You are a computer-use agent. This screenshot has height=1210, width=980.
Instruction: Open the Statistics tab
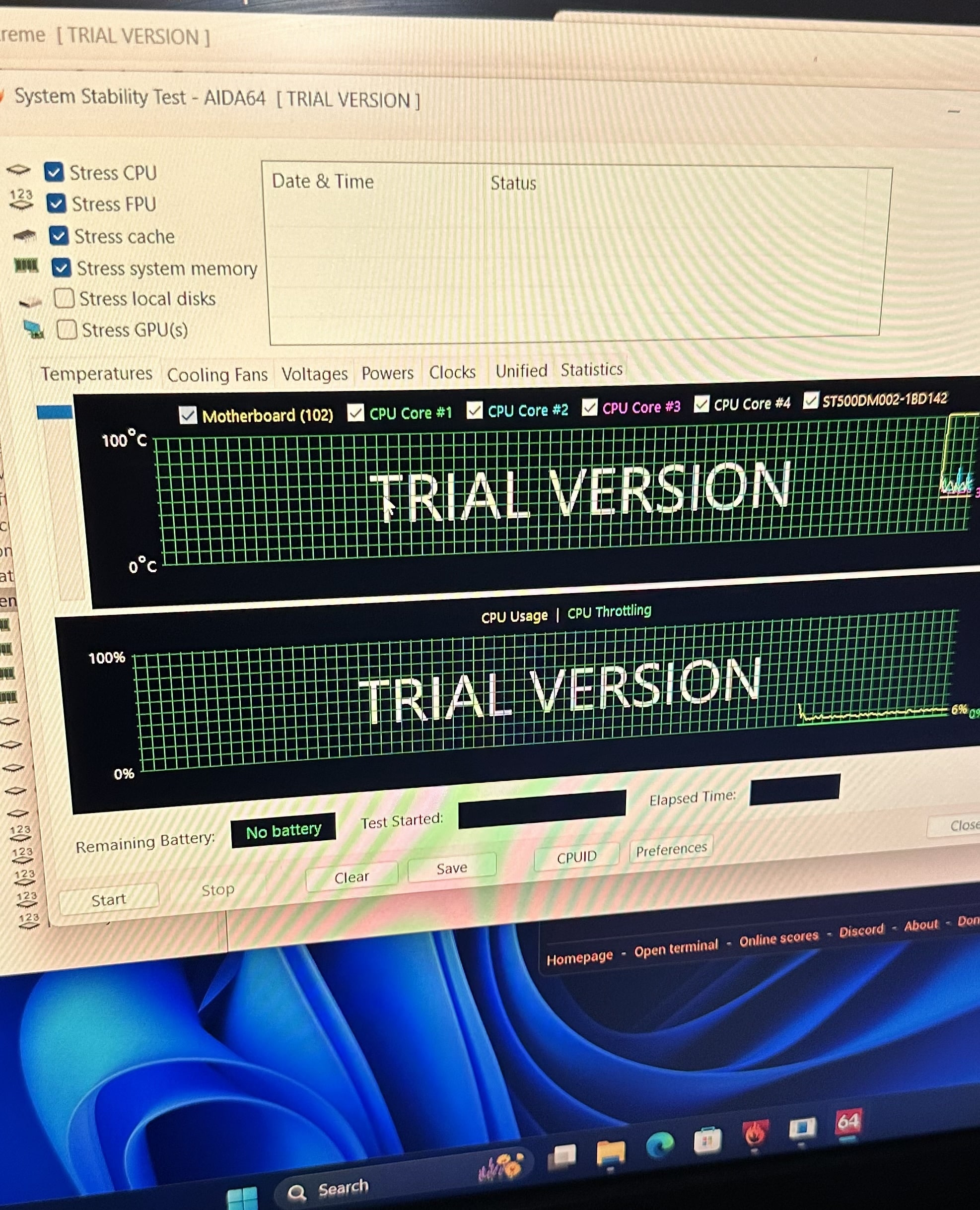[x=591, y=370]
